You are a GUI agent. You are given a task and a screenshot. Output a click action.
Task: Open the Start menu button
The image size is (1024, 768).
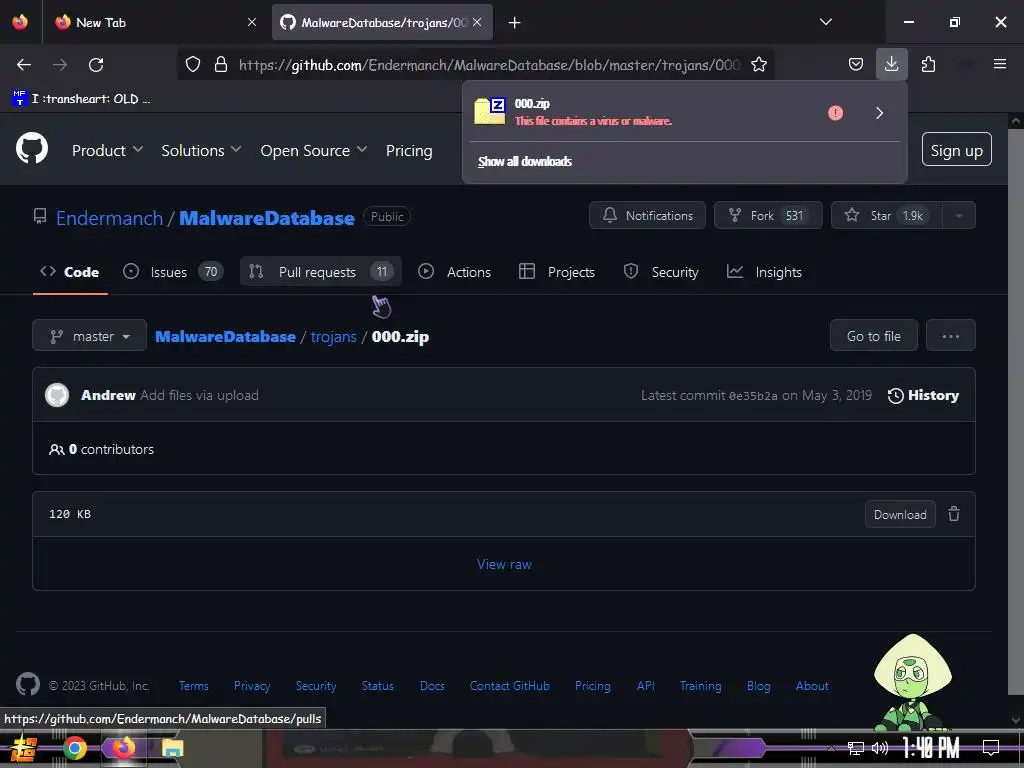[24, 748]
